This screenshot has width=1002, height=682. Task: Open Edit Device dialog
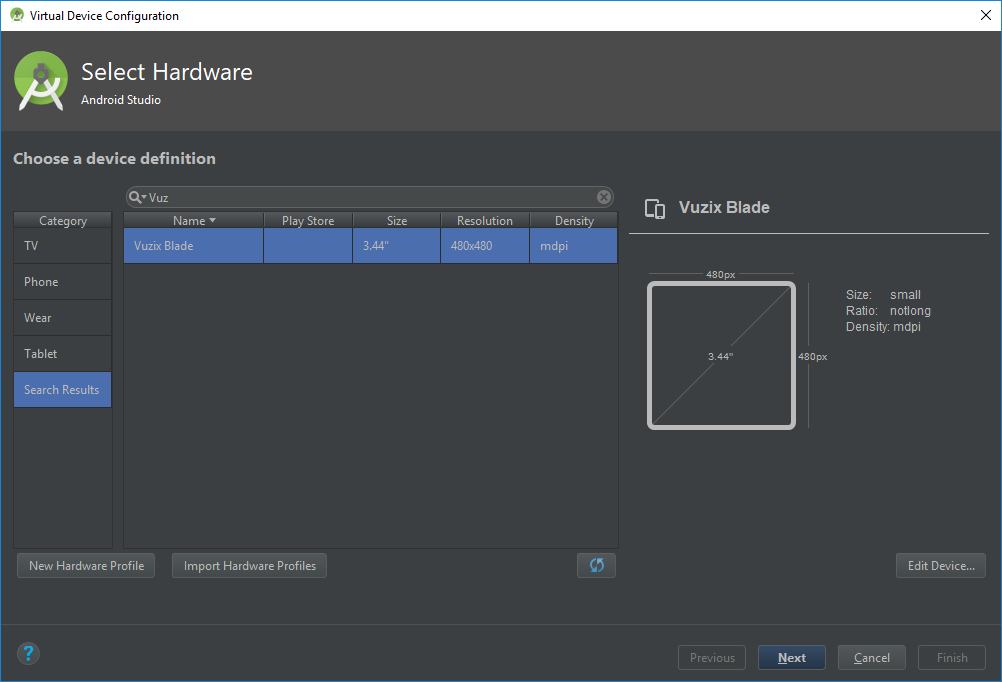[x=941, y=565]
